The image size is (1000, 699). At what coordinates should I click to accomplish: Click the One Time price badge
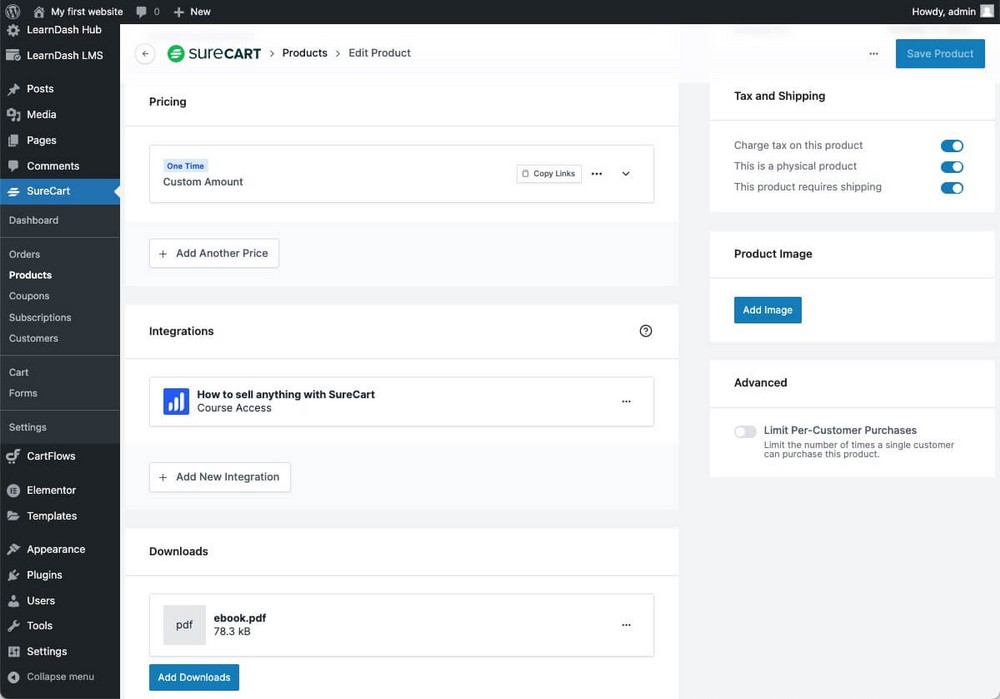point(186,166)
